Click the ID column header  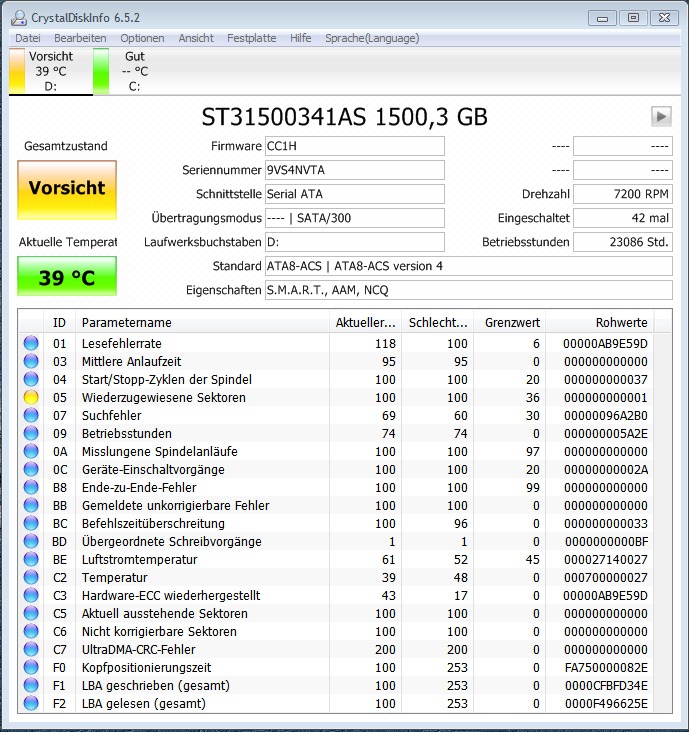click(59, 323)
